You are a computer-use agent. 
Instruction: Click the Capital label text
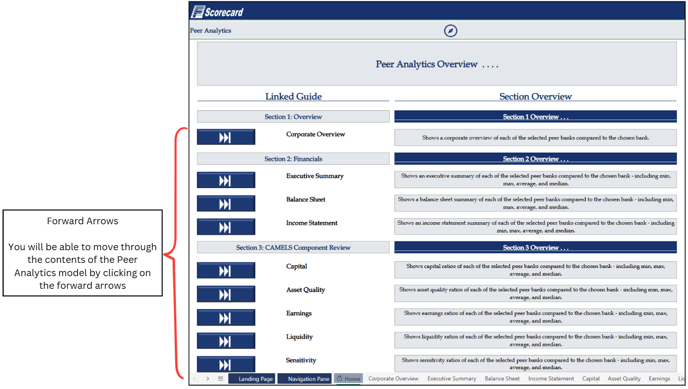click(297, 266)
